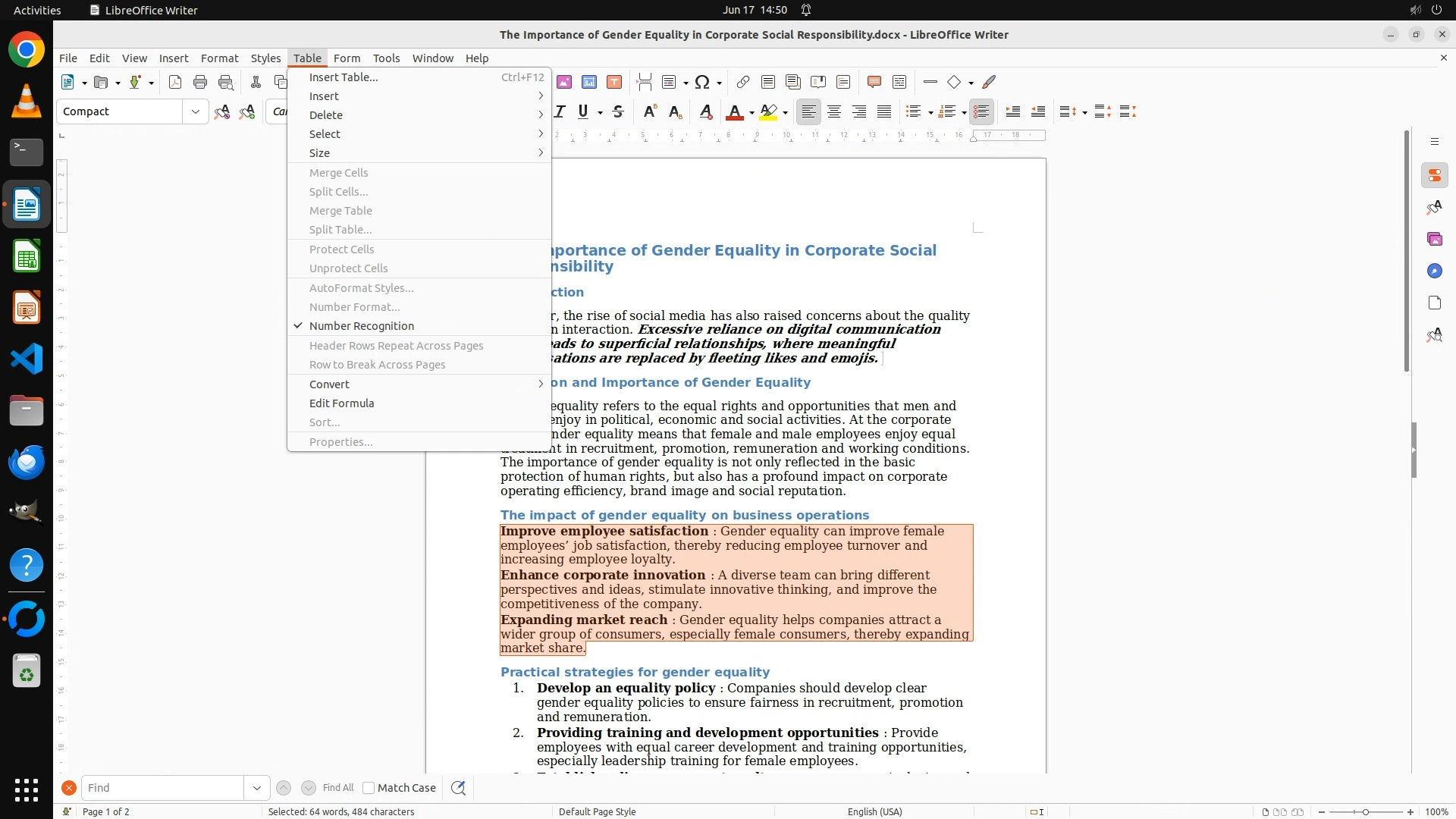Click the Increase Indent icon

[x=1013, y=111]
